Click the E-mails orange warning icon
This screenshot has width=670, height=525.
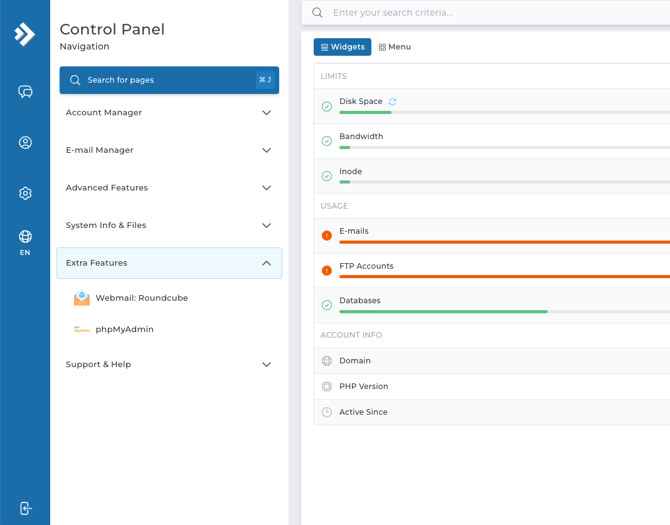327,235
